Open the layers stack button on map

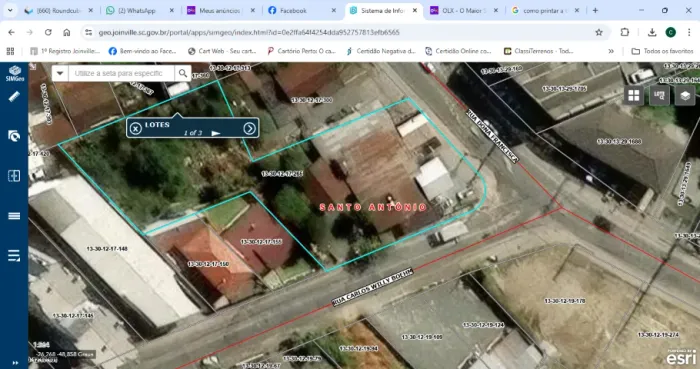click(685, 95)
